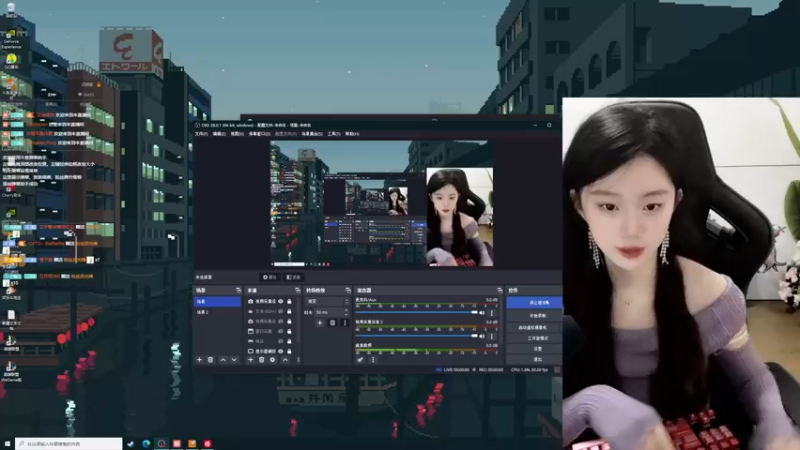
Task: Open the 工具(T) Tools menu
Action: 334,134
